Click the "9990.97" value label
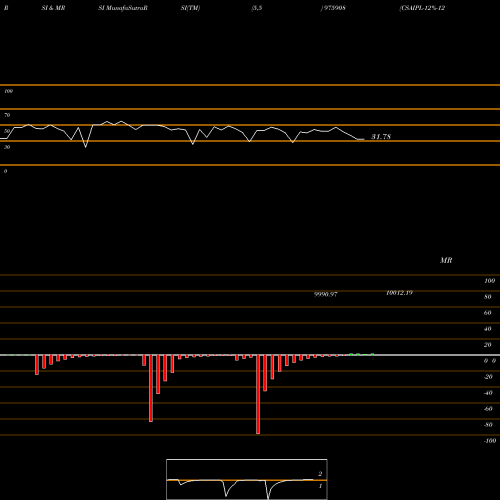Image resolution: width=500 pixels, height=500 pixels. 326,294
